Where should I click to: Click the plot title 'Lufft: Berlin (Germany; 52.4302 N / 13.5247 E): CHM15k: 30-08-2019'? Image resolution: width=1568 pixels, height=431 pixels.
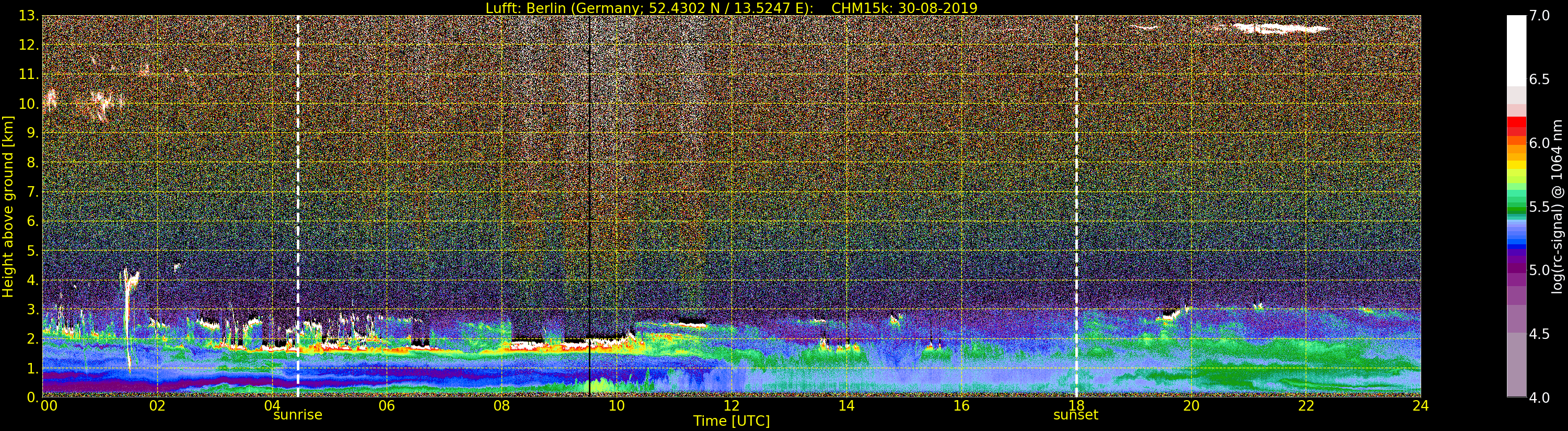click(731, 8)
